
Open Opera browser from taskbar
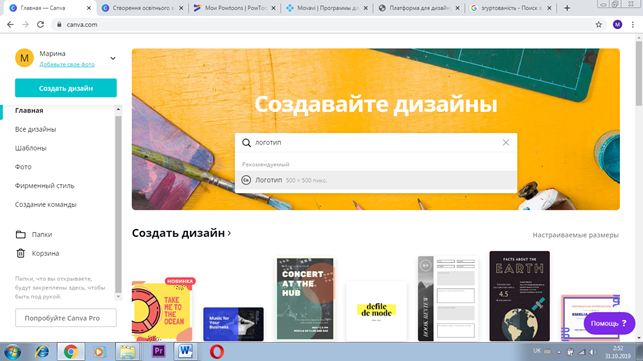pyautogui.click(x=217, y=352)
